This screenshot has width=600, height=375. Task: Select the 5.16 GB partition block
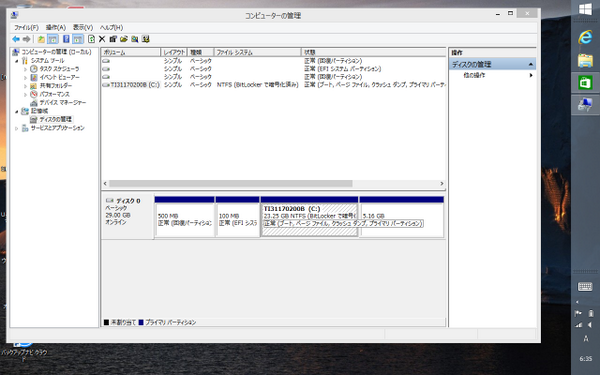[x=401, y=220]
